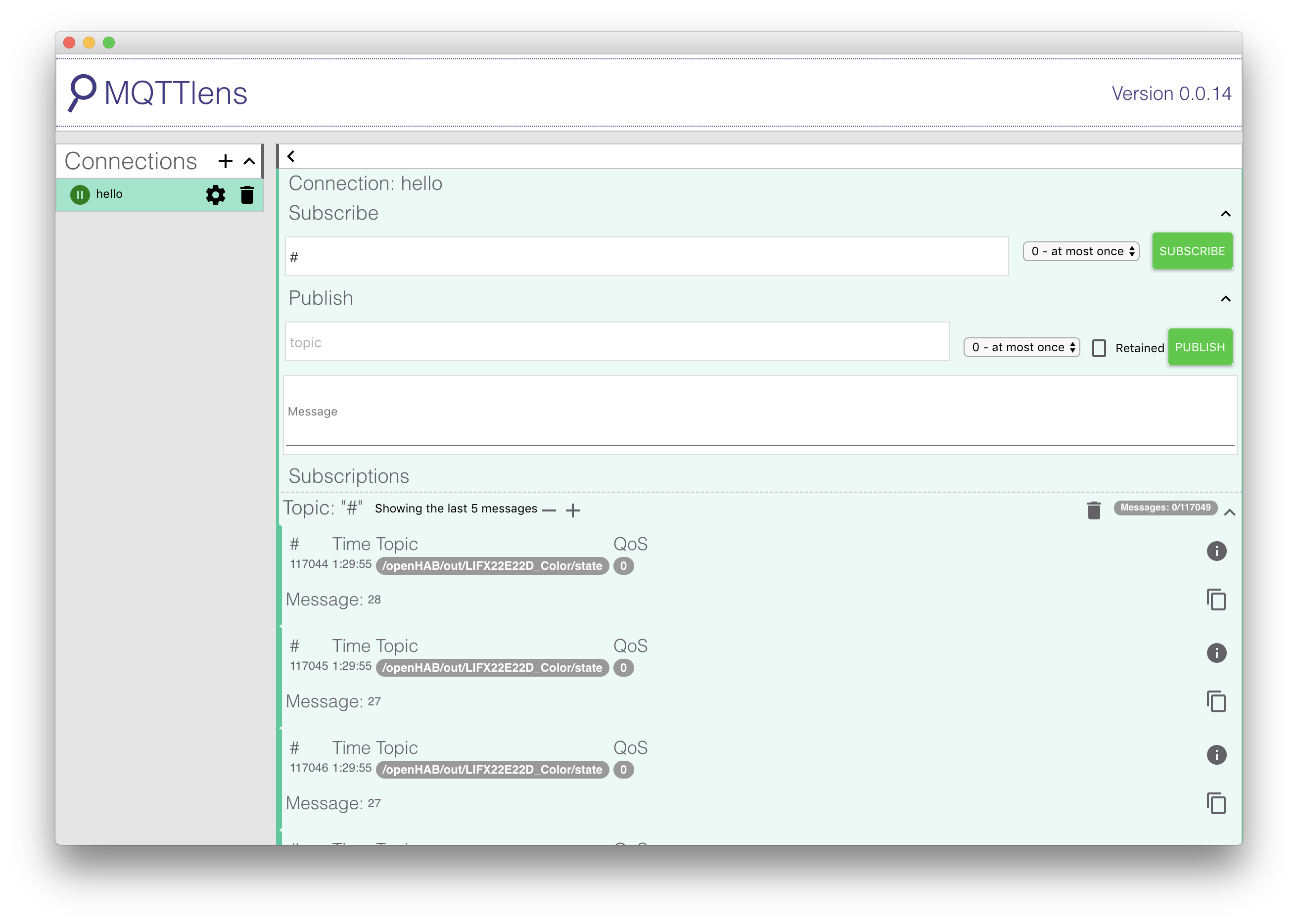Viewport: 1298px width, 924px height.
Task: Open the Publish QoS dropdown
Action: click(1021, 348)
